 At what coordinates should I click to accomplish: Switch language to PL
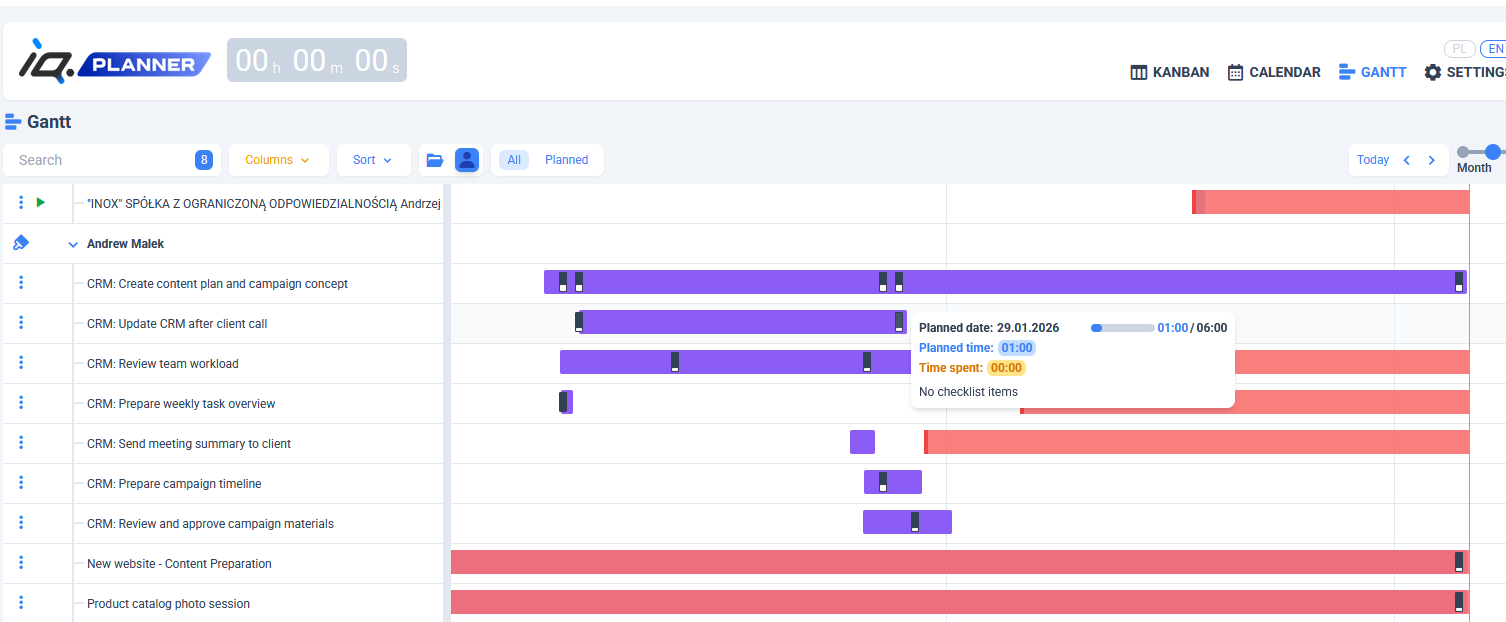tap(1459, 49)
